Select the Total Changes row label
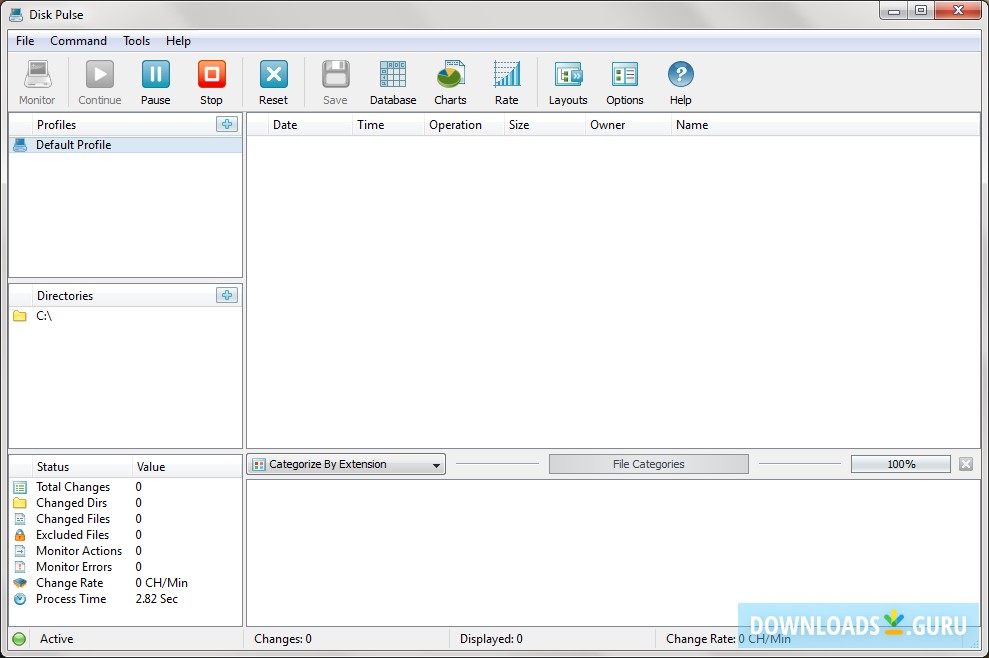 [73, 487]
